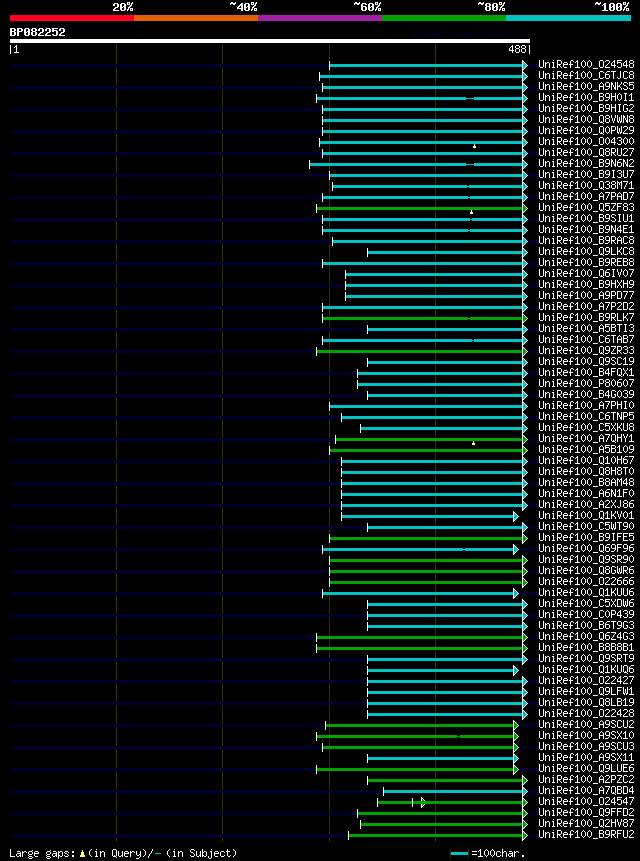This screenshot has height=861, width=640.
Task: Open hit UniRef100_O24548
Action: click(586, 65)
